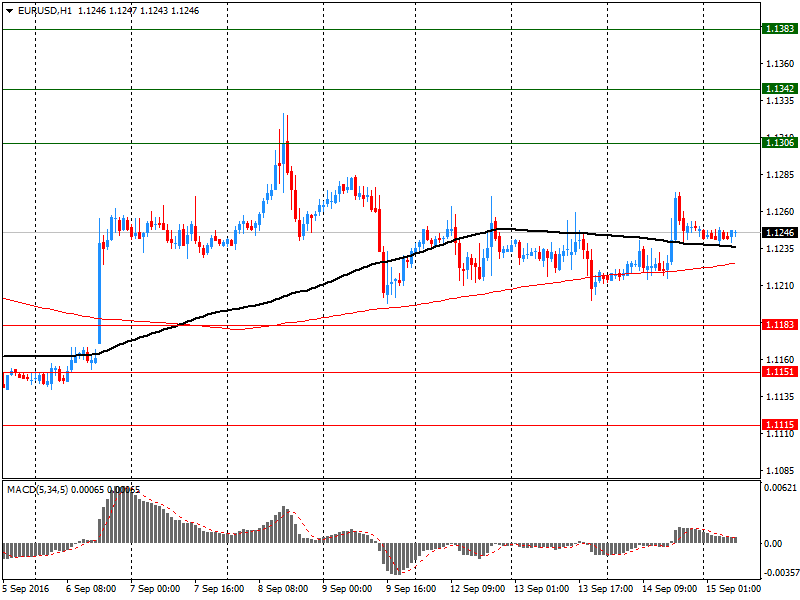This screenshot has height=600, width=800.
Task: Select the red 1.1151 support level label
Action: point(779,371)
